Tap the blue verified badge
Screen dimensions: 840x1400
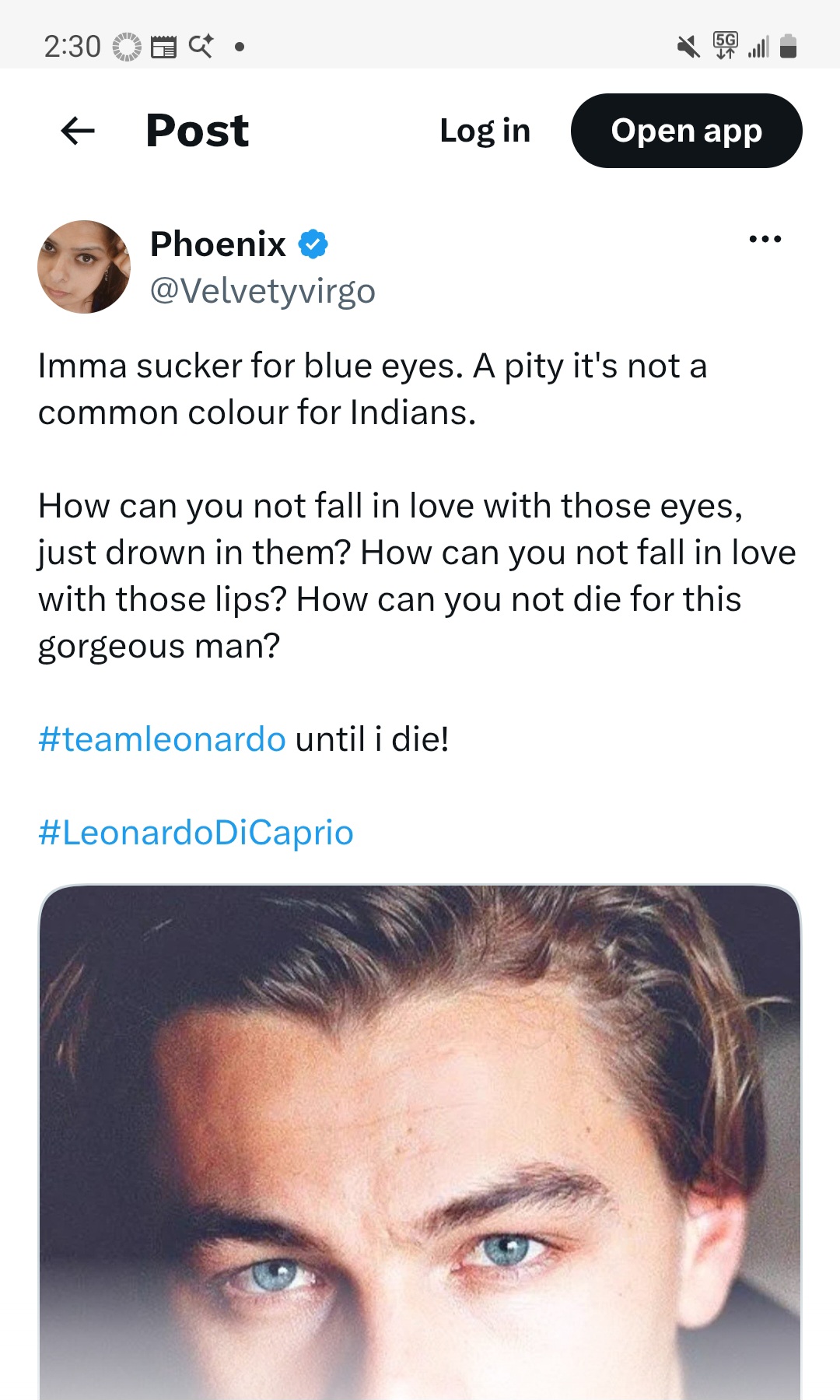[x=313, y=244]
